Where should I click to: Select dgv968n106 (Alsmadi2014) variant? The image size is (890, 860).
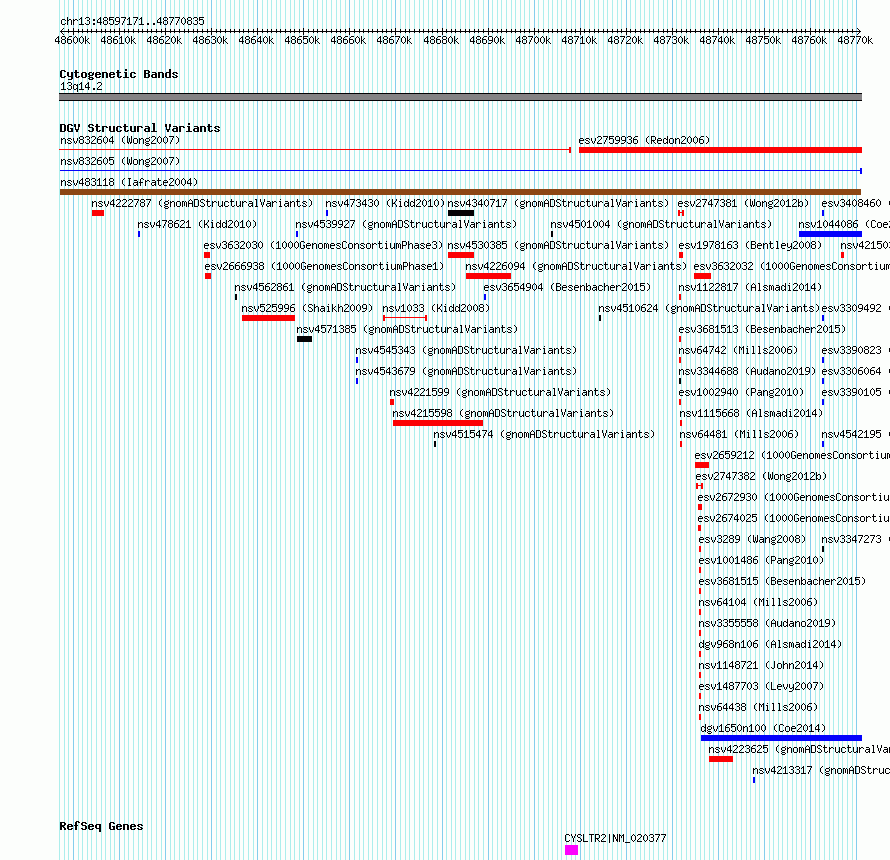pos(770,644)
